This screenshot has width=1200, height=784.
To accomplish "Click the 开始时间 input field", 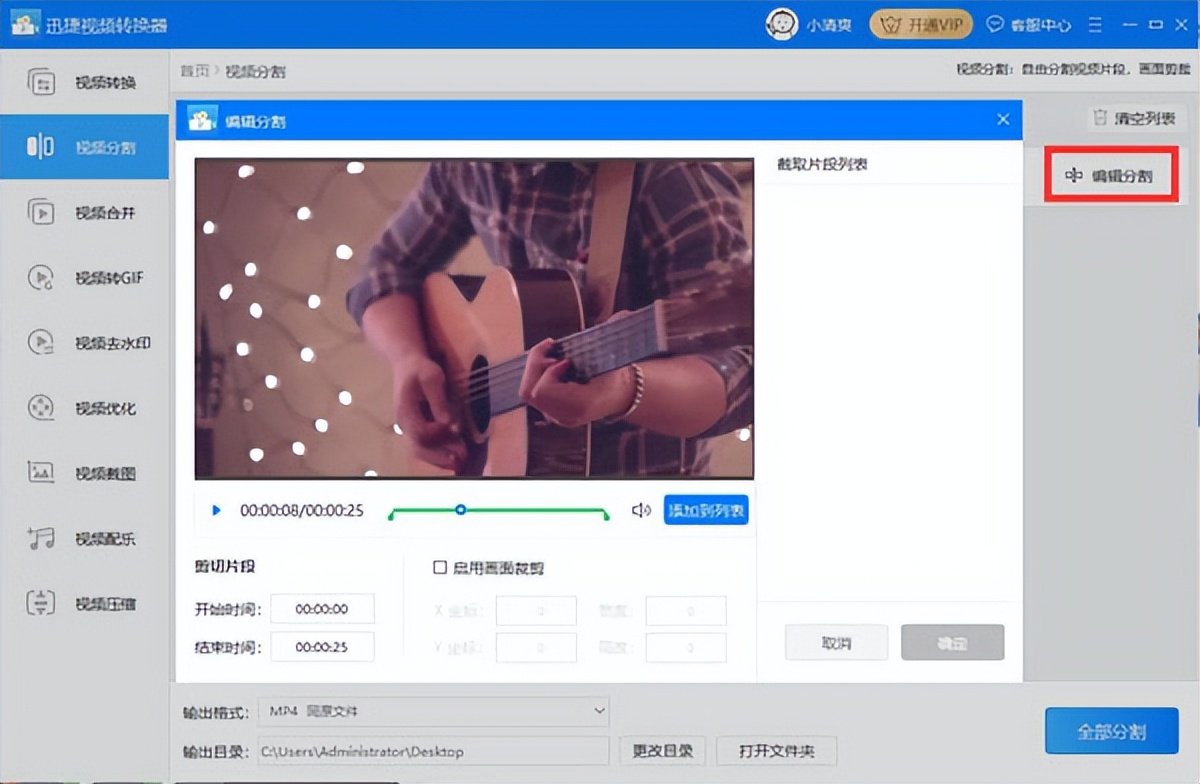I will point(322,608).
